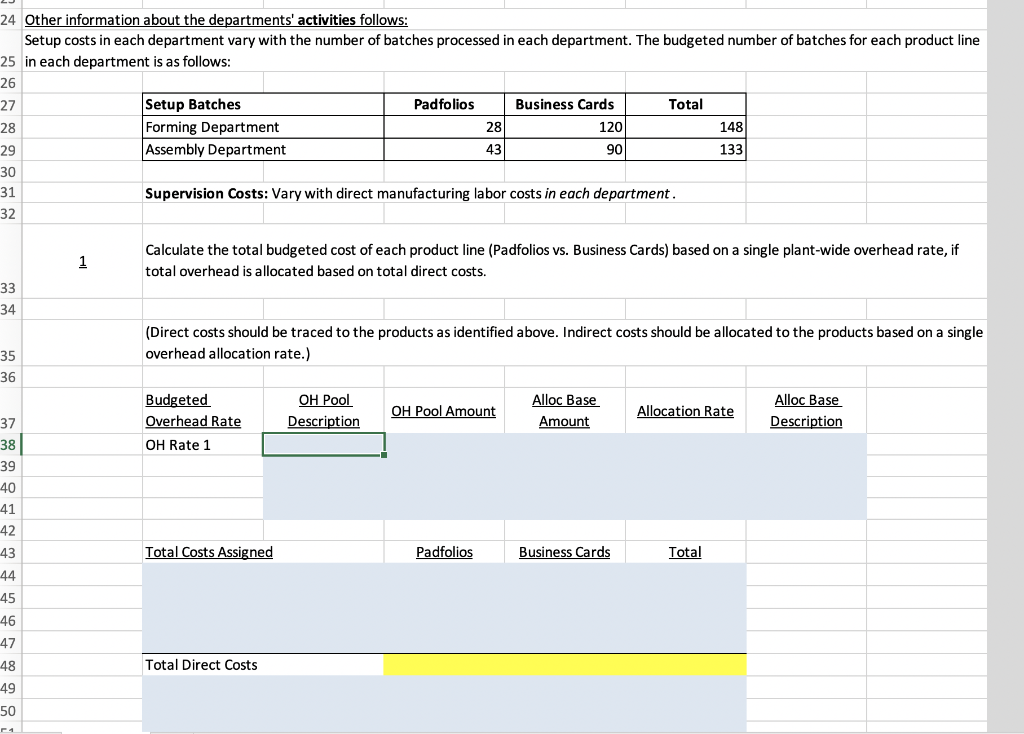Click row header 24 to select the row
Viewport: 1024px width, 734px height.
tap(9, 20)
